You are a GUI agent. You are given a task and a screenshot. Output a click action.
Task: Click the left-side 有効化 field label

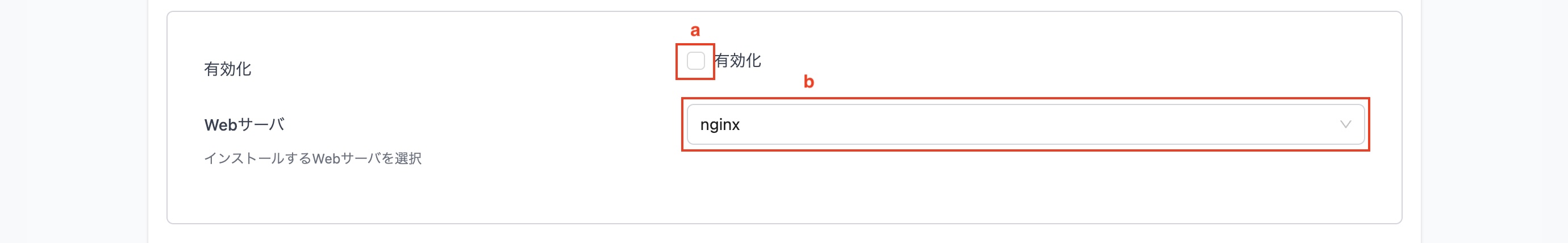coord(227,69)
